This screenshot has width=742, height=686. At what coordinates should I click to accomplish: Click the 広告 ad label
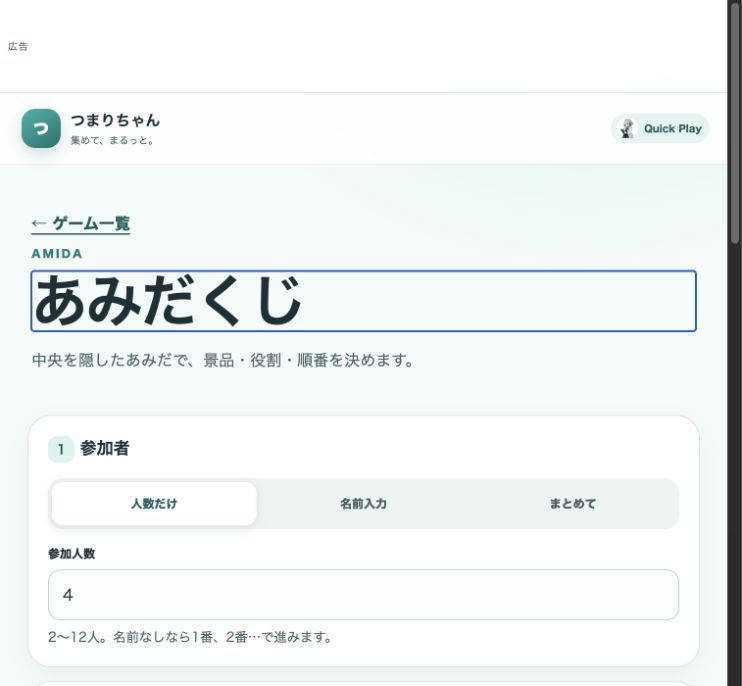pos(18,46)
